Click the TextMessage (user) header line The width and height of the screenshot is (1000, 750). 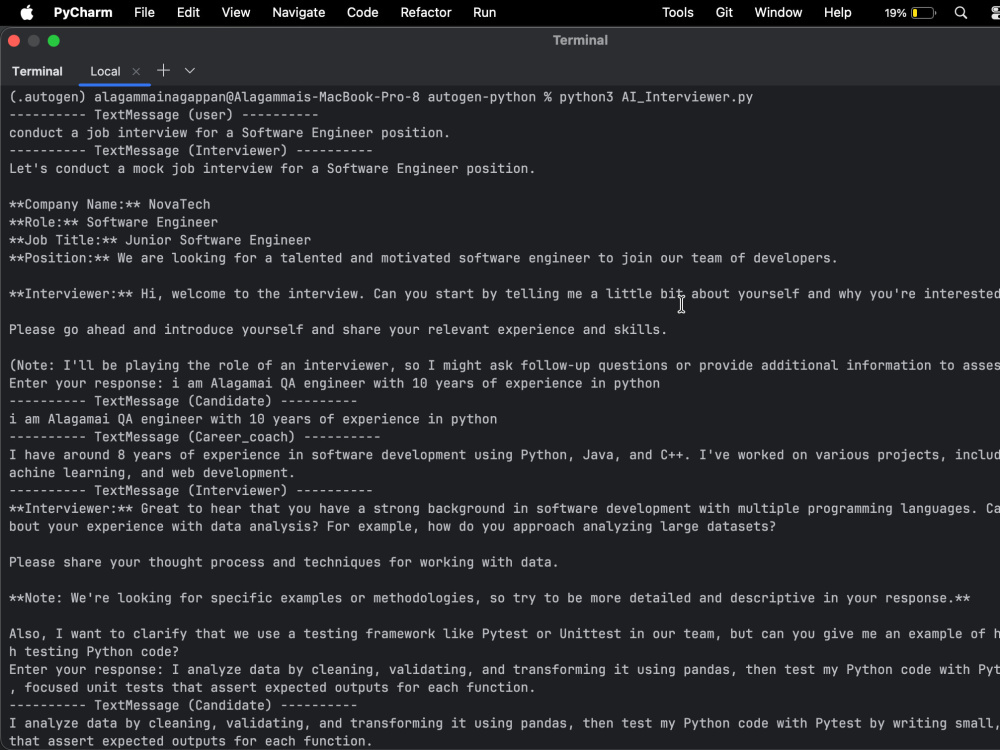[163, 115]
